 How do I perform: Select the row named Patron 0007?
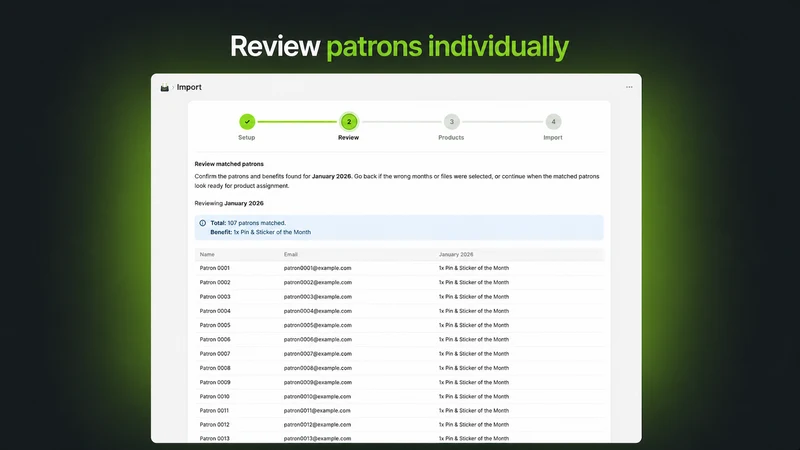point(399,354)
